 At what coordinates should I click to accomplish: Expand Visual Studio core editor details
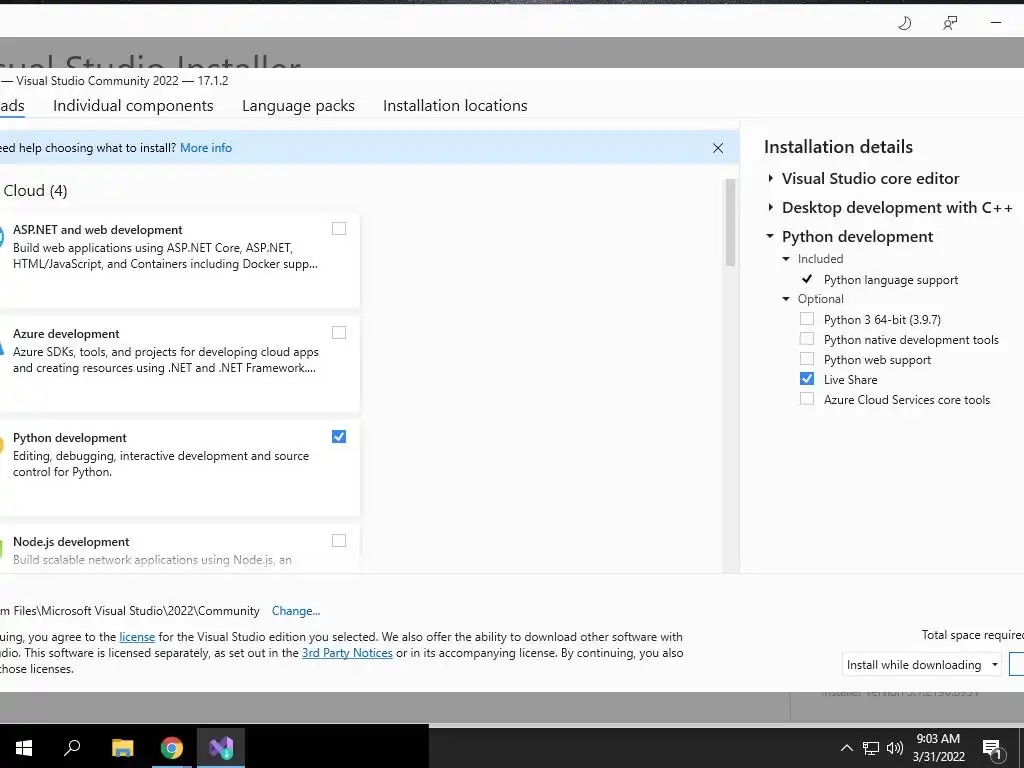click(x=771, y=178)
